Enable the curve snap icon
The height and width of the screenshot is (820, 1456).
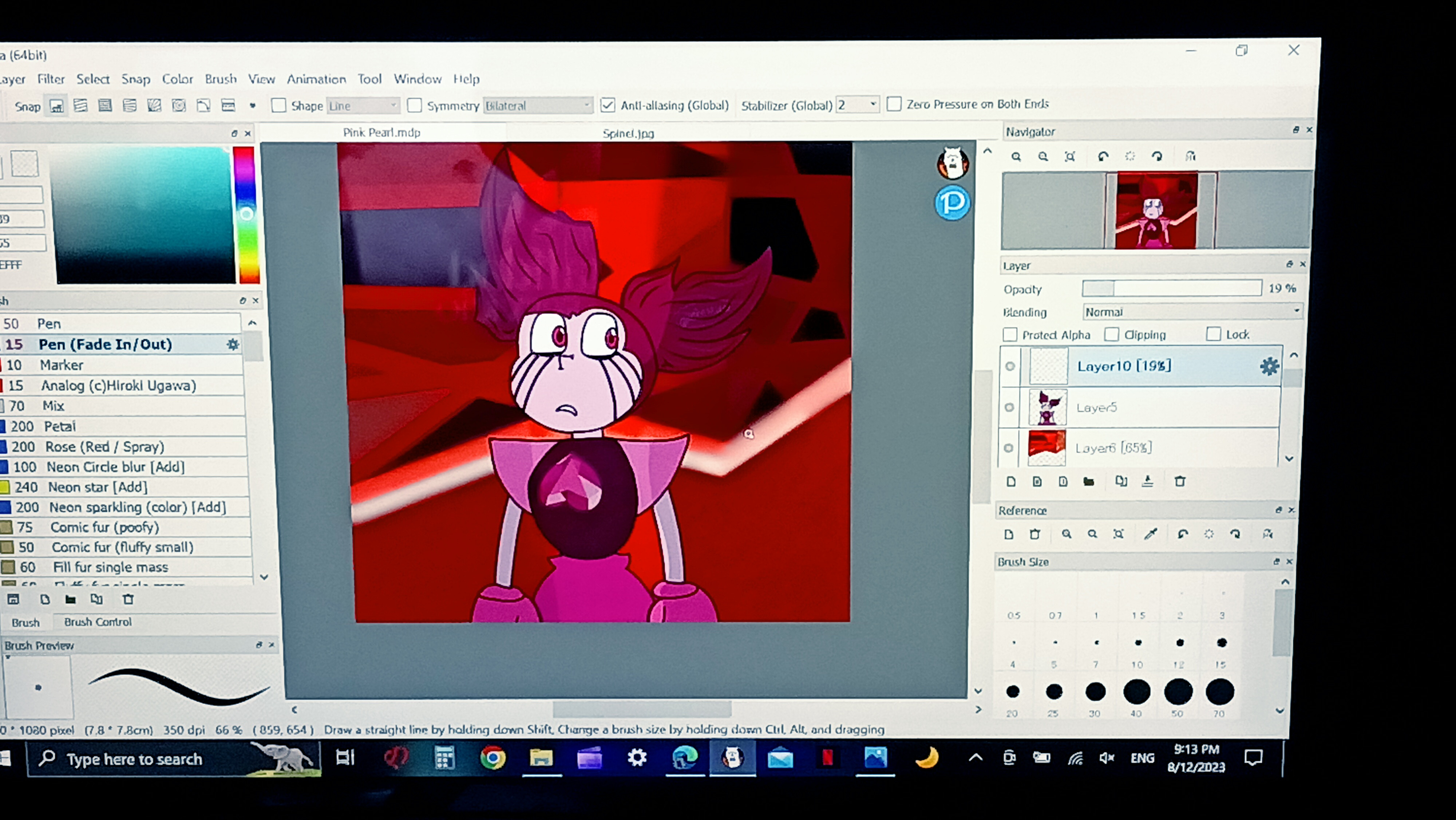point(203,106)
